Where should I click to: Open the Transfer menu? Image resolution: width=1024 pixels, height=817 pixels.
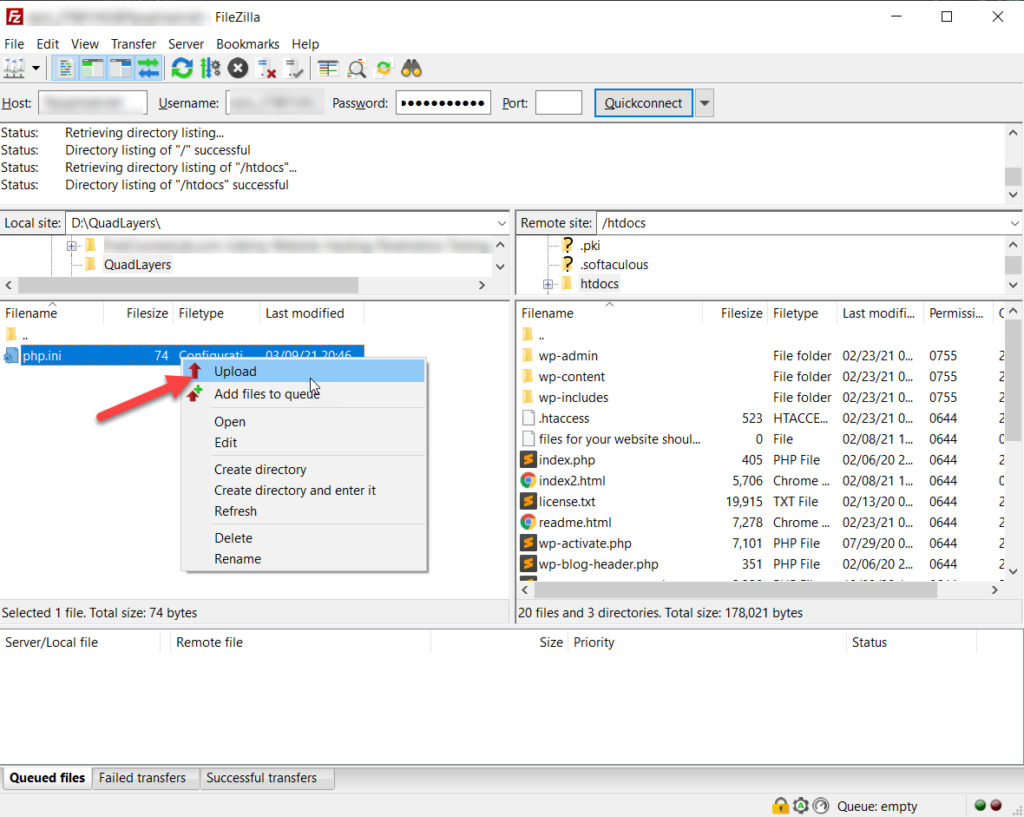pyautogui.click(x=133, y=44)
